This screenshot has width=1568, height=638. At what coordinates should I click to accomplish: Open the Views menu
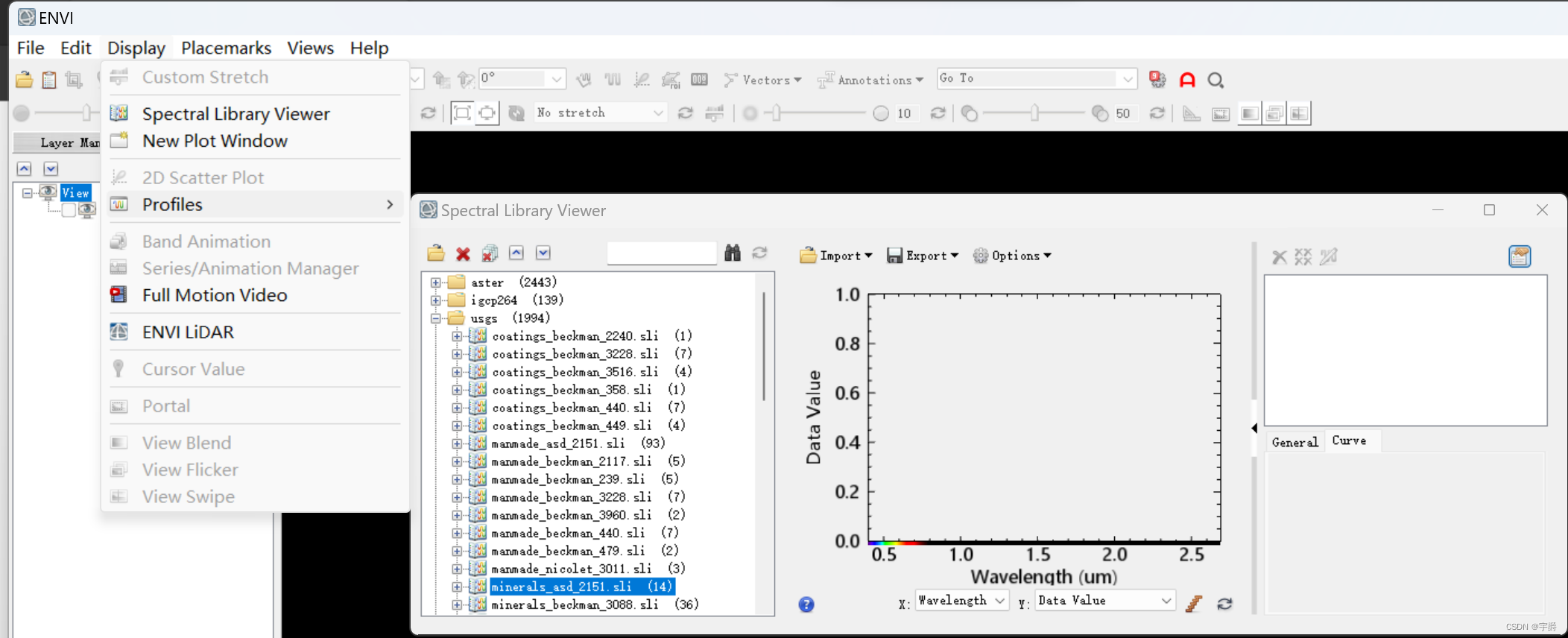tap(311, 48)
